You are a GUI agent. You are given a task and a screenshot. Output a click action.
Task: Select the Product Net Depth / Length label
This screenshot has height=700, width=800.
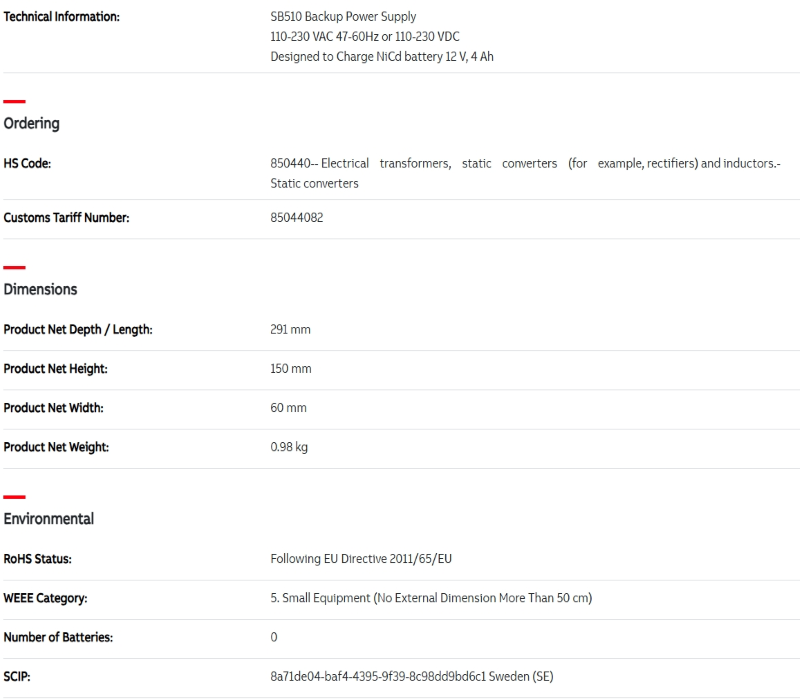pyautogui.click(x=78, y=329)
